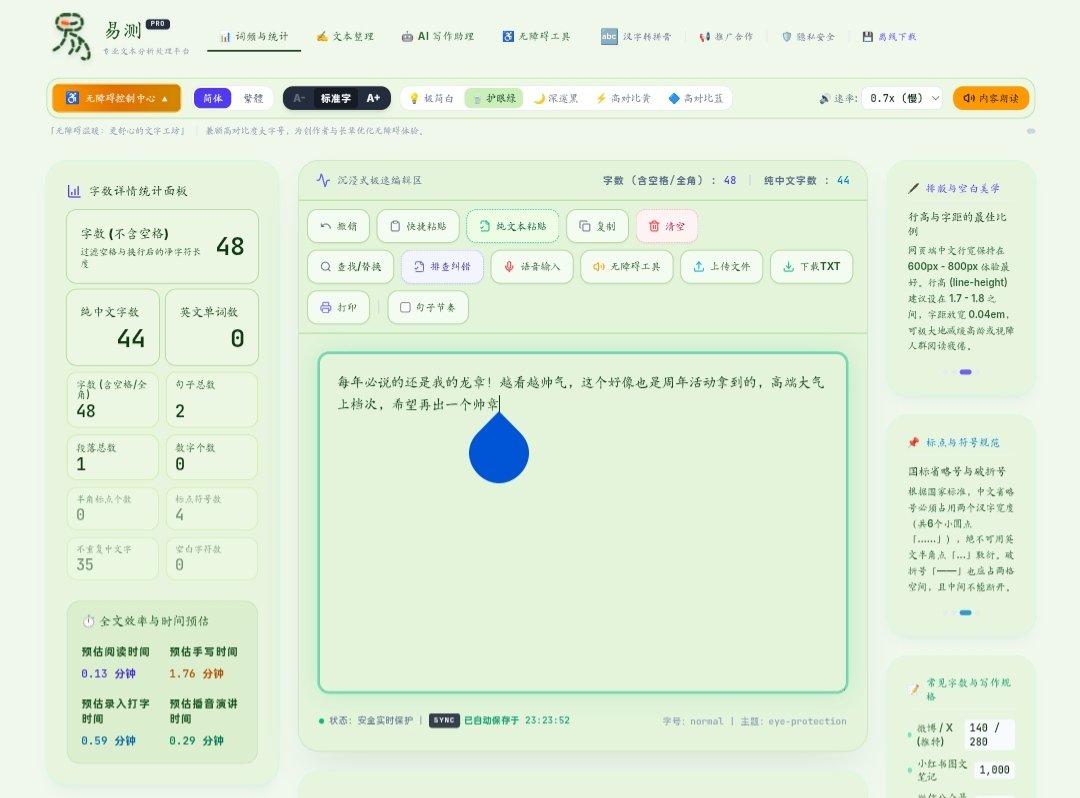The height and width of the screenshot is (798, 1080).
Task: Click the 已自动保存于 23:23:52 status text
Action: tap(517, 720)
